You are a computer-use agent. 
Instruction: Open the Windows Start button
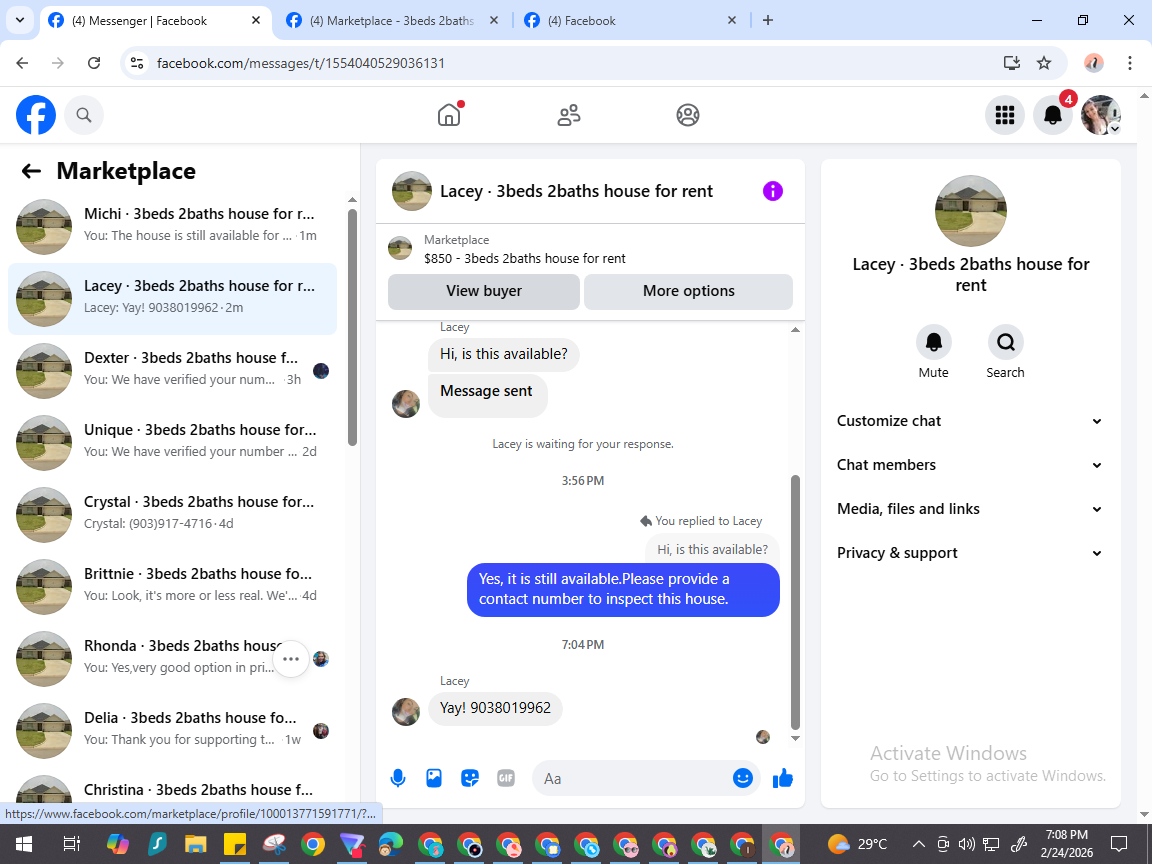24,844
